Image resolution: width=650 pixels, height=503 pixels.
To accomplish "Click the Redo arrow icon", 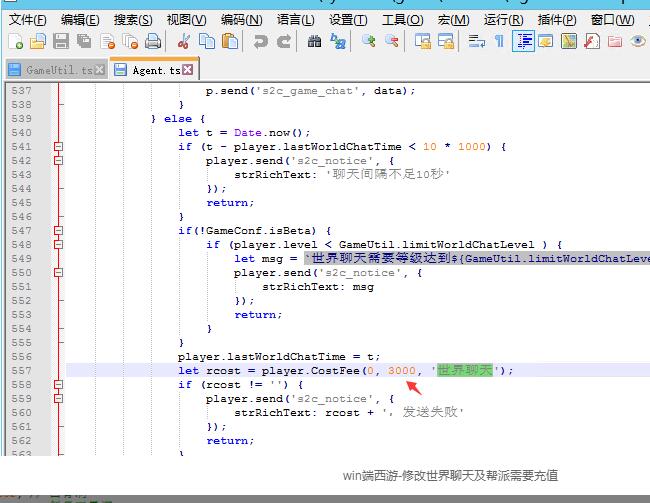I will [x=284, y=41].
